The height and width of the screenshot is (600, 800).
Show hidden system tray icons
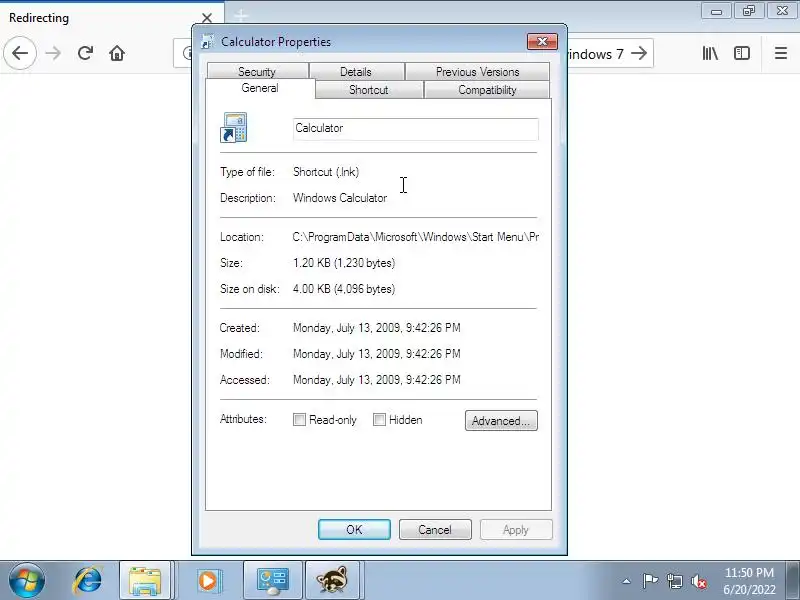point(626,581)
